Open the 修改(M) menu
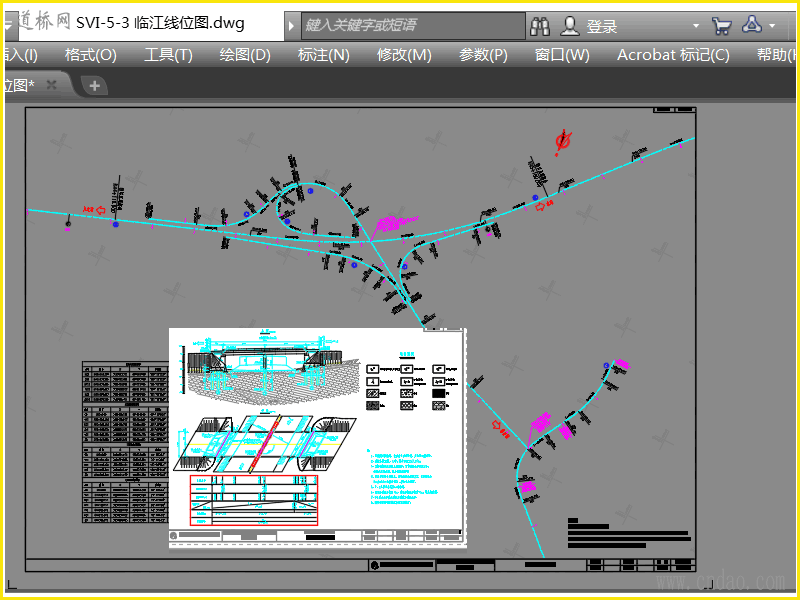 click(x=404, y=55)
